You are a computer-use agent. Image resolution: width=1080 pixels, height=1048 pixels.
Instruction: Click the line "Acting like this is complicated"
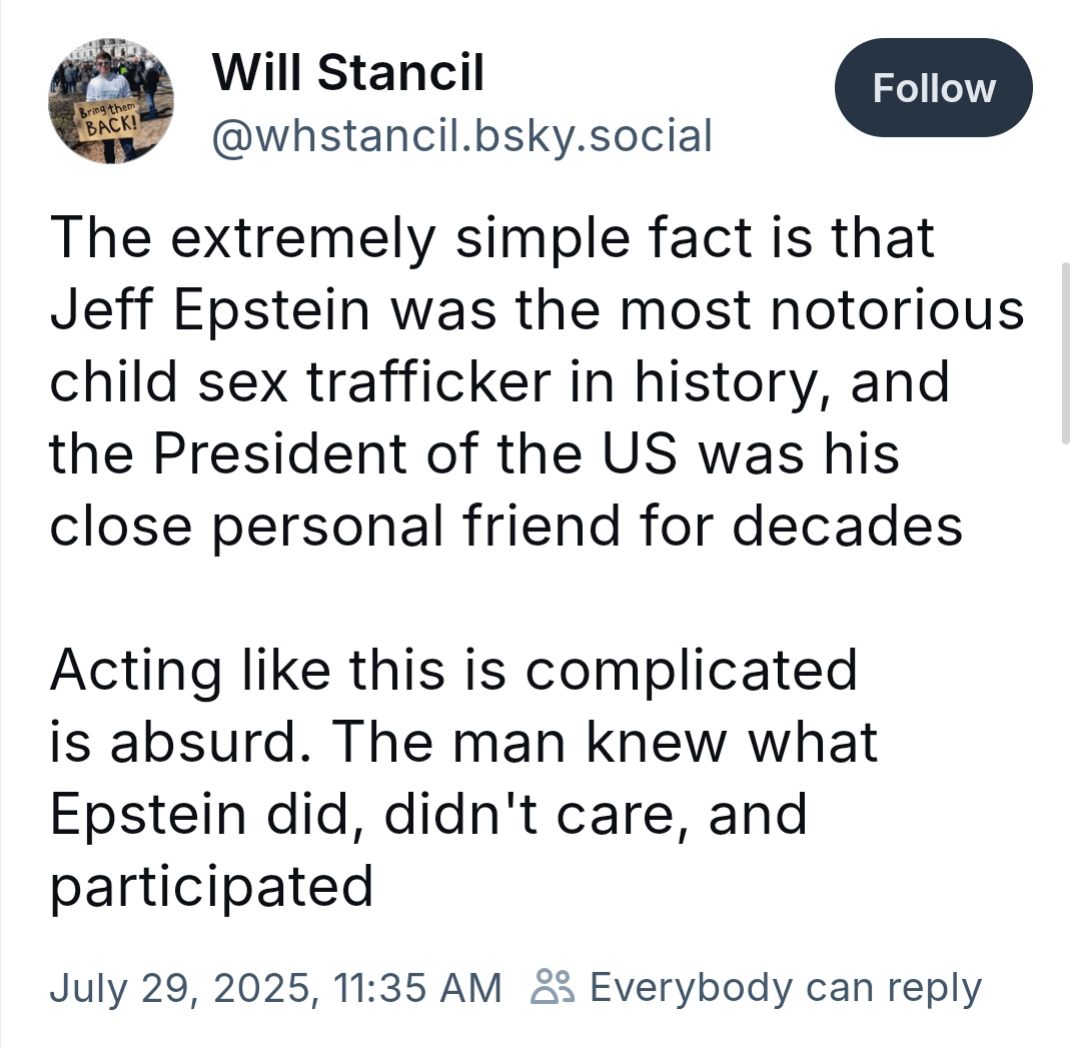(453, 670)
